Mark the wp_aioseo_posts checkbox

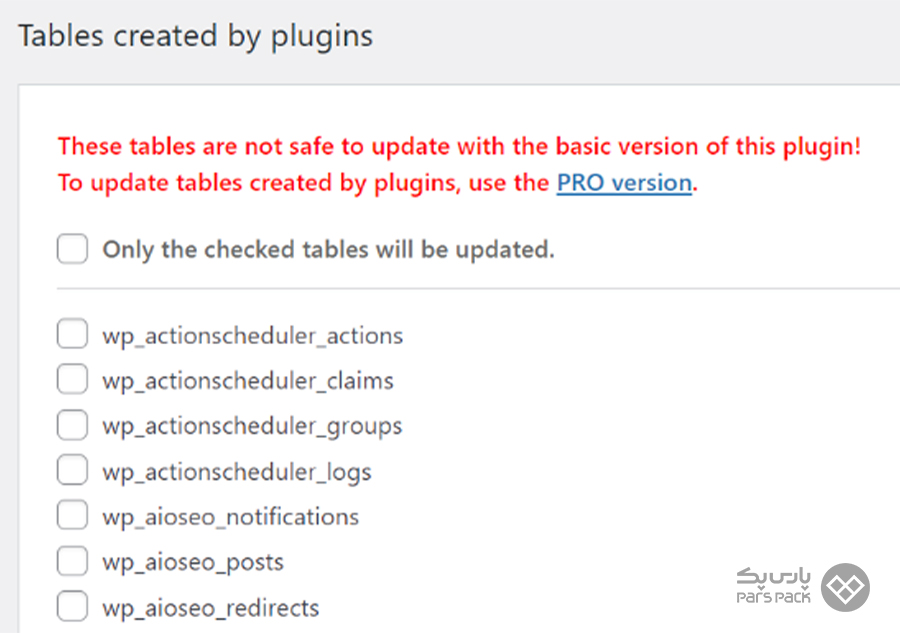[x=72, y=561]
